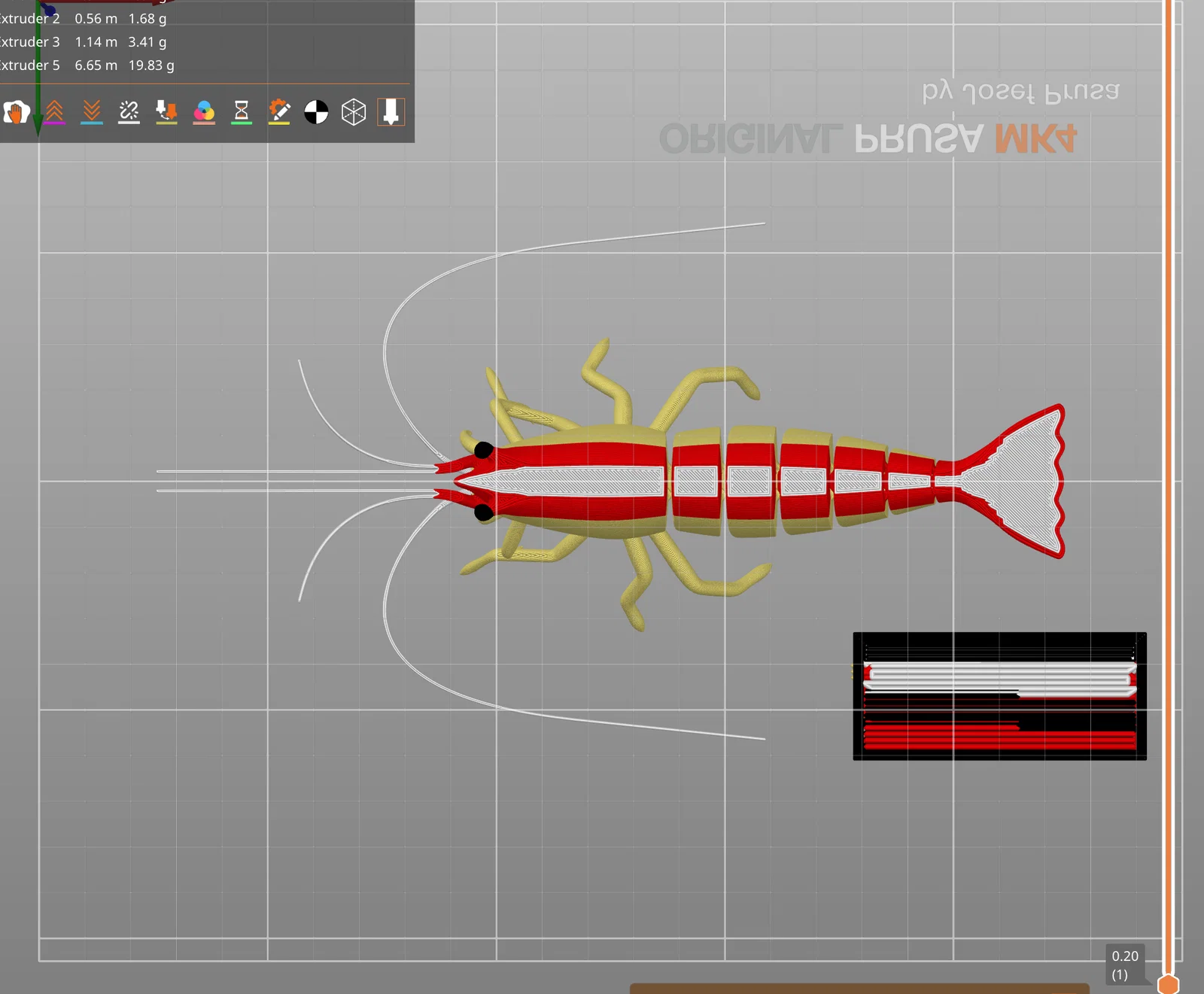Viewport: 1204px width, 994px height.
Task: Toggle custom G-codes (gear and pencil)
Action: 279,112
